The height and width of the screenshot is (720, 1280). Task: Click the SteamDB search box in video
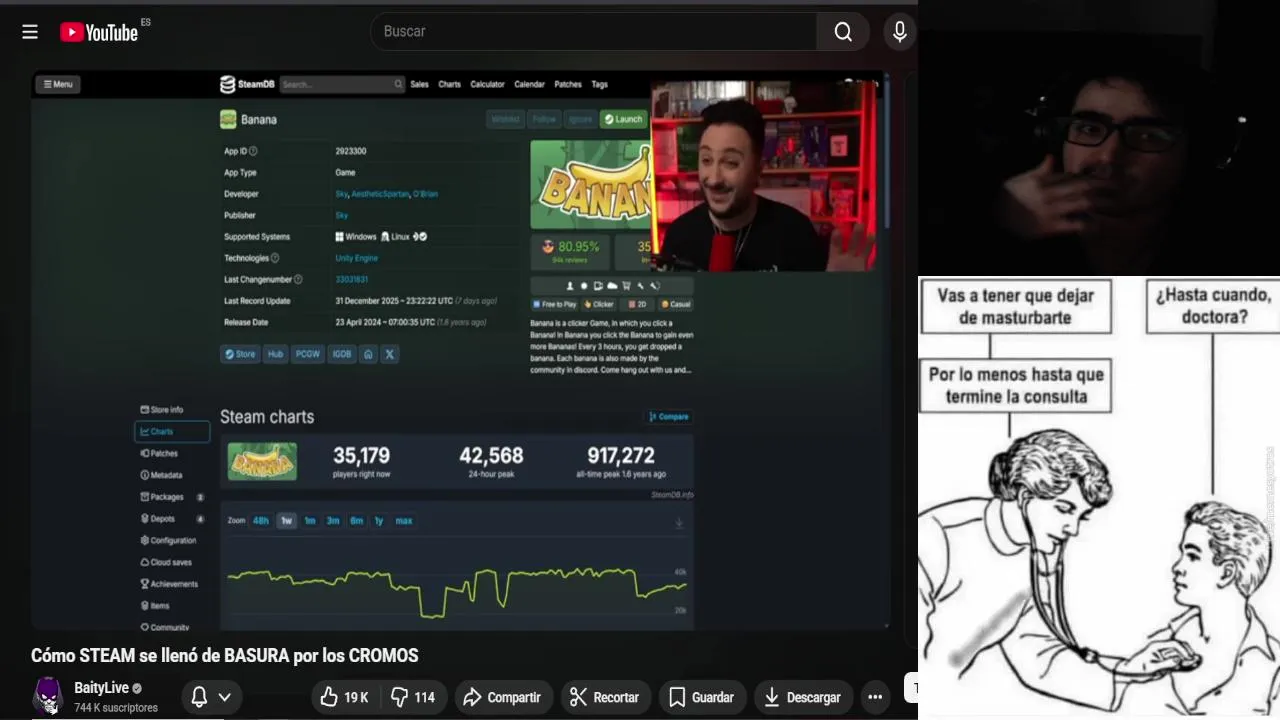[342, 84]
